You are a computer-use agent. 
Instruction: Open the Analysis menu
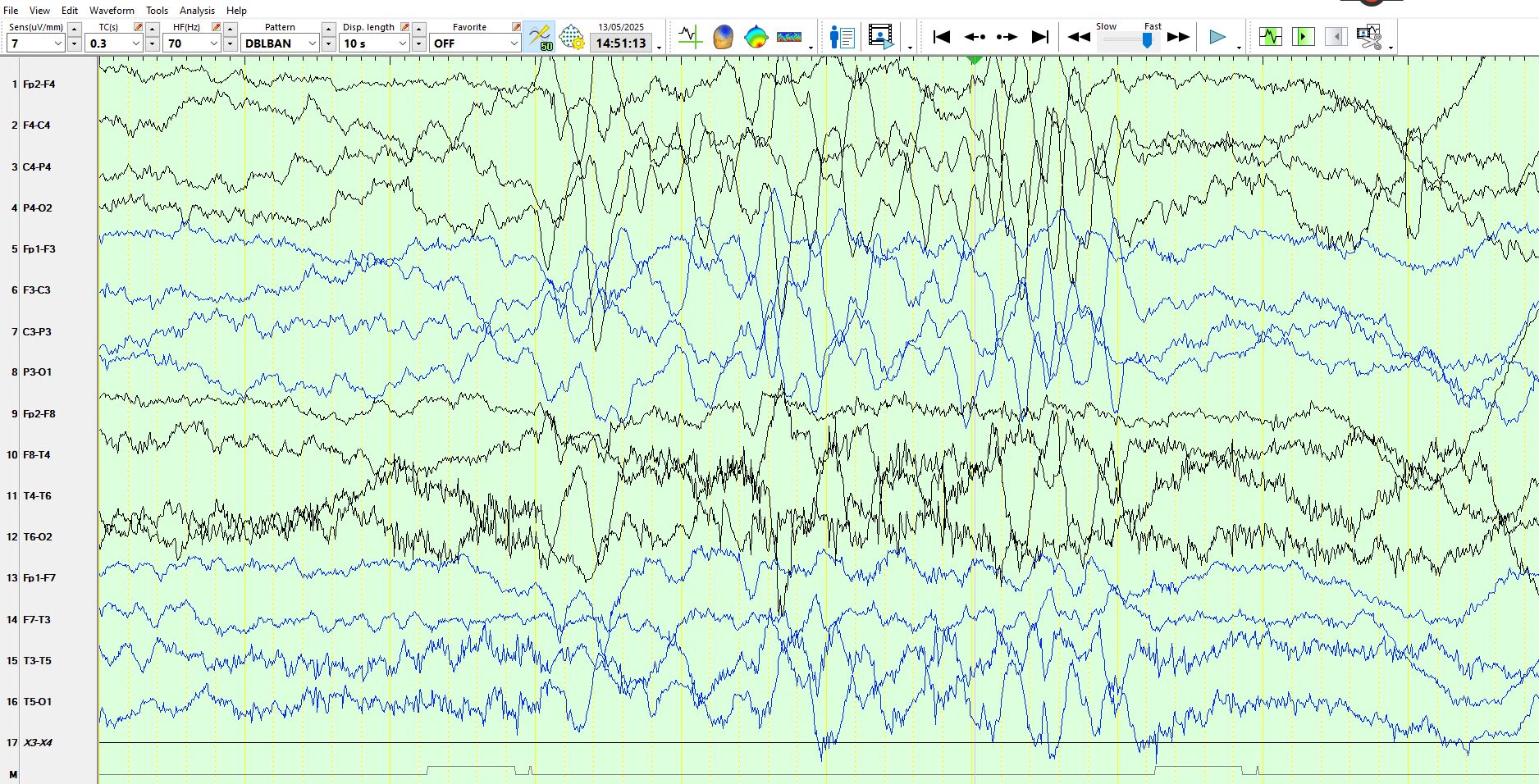pos(197,11)
